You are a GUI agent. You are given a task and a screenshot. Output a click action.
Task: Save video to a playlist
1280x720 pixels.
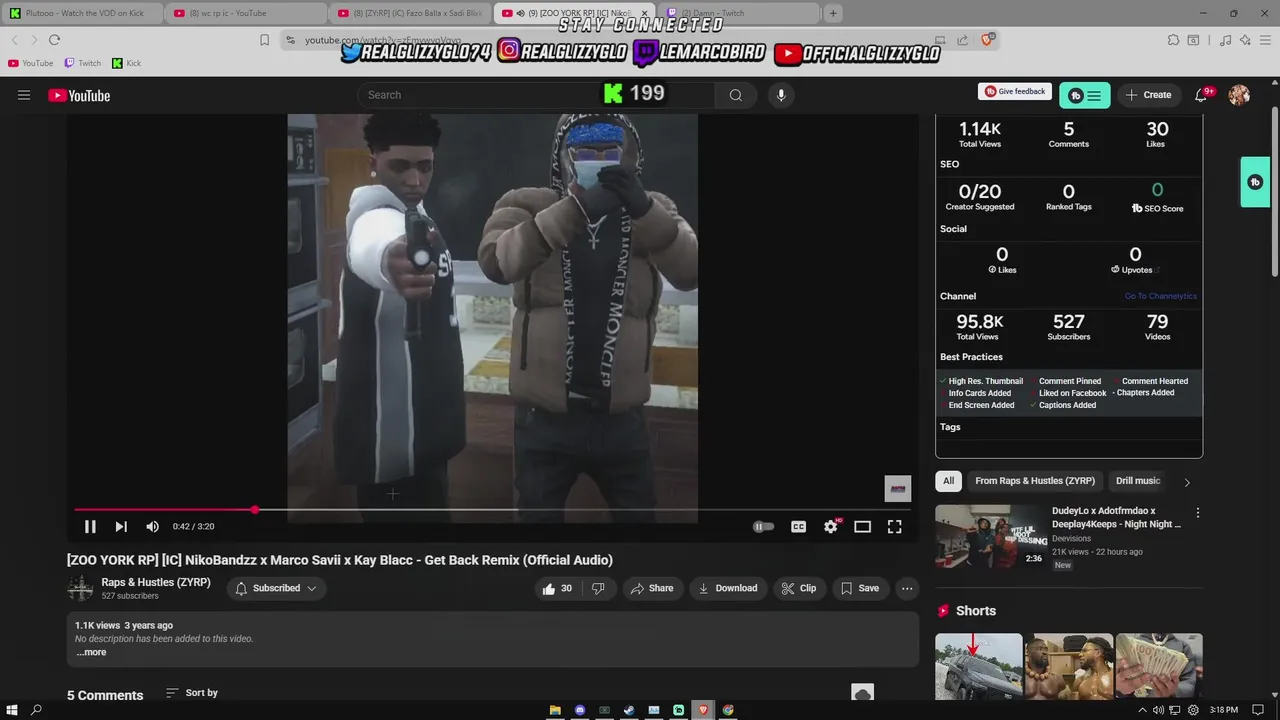click(x=860, y=588)
